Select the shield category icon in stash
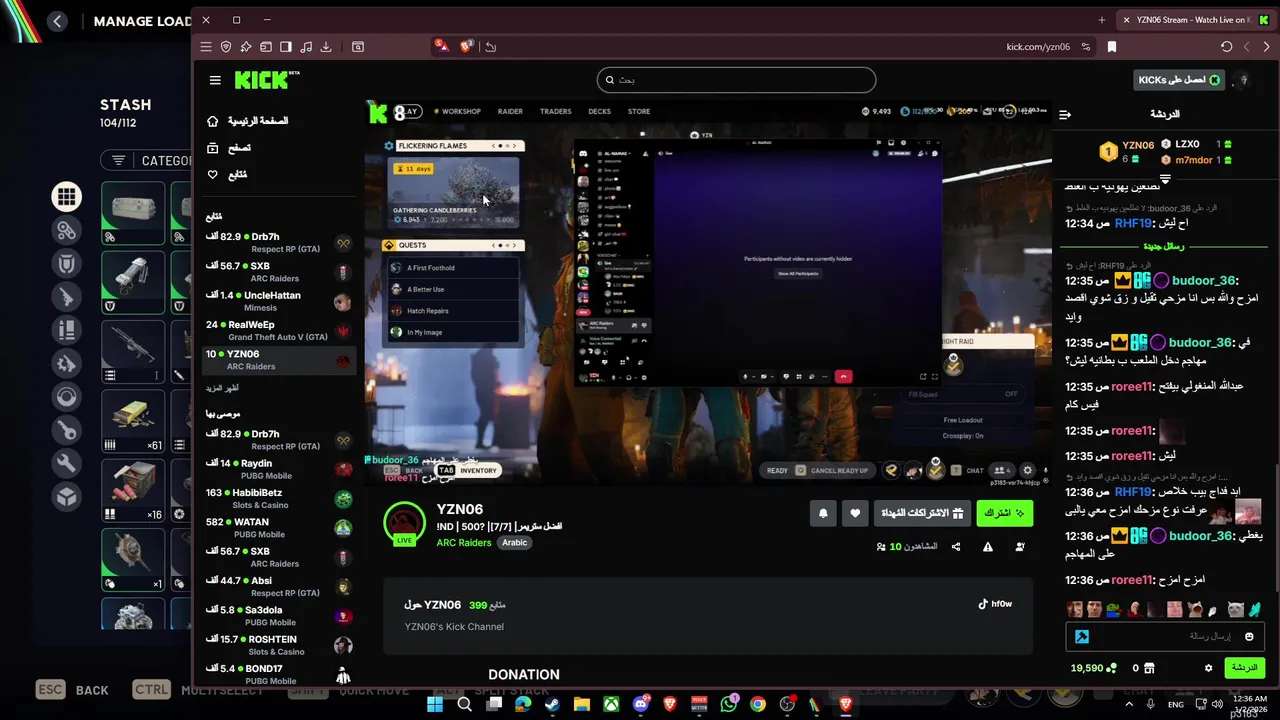Image resolution: width=1280 pixels, height=720 pixels. point(66,264)
